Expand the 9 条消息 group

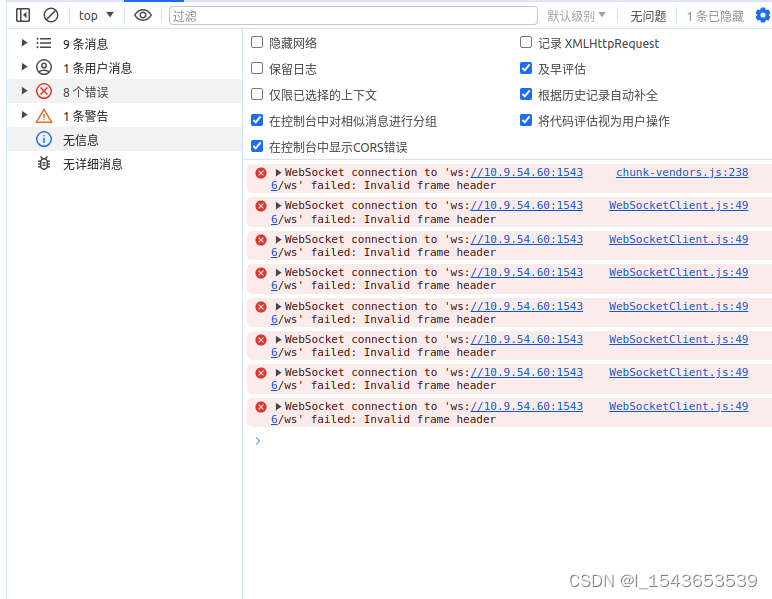[x=24, y=43]
